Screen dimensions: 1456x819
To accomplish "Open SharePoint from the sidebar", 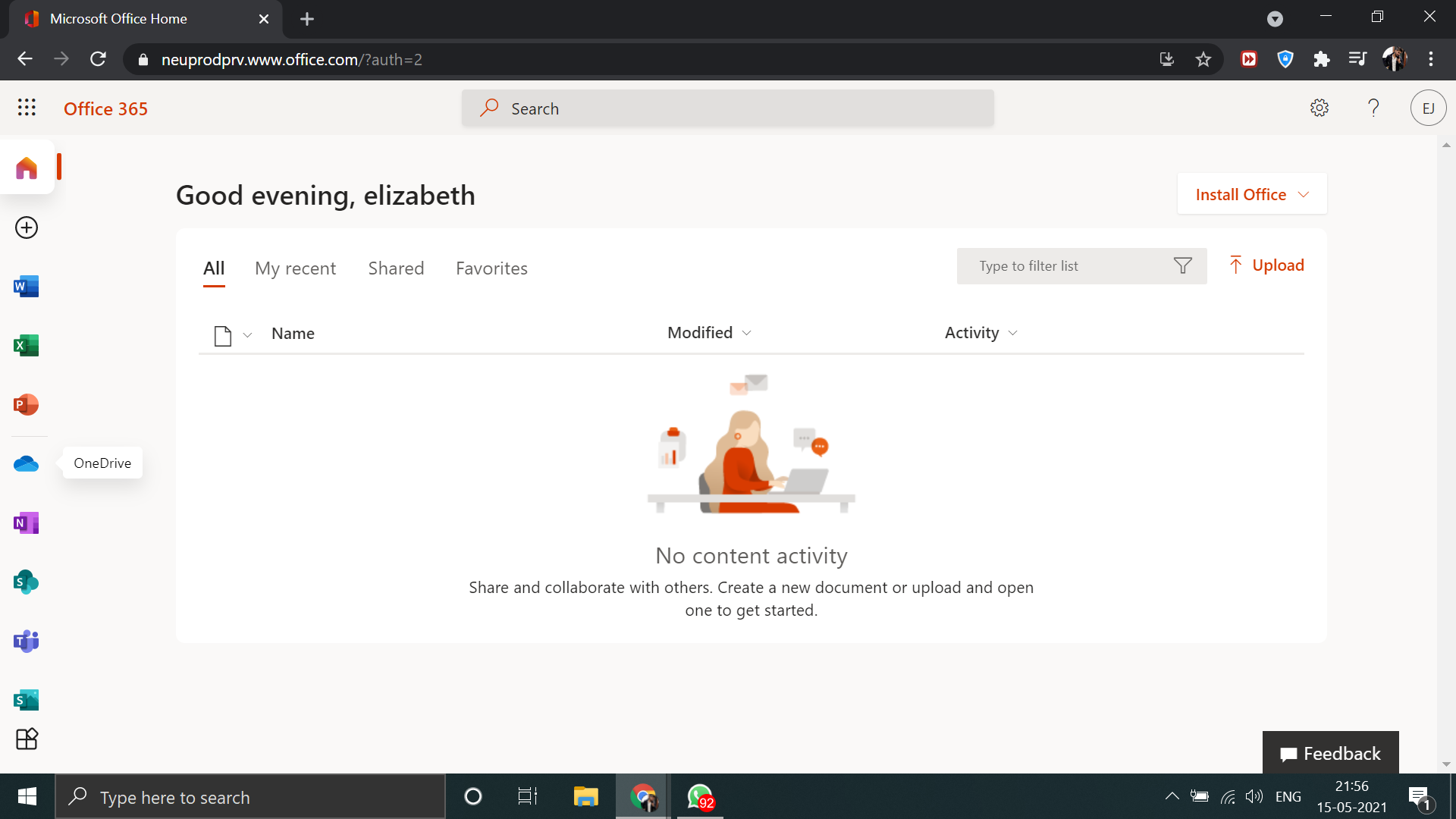I will click(27, 582).
